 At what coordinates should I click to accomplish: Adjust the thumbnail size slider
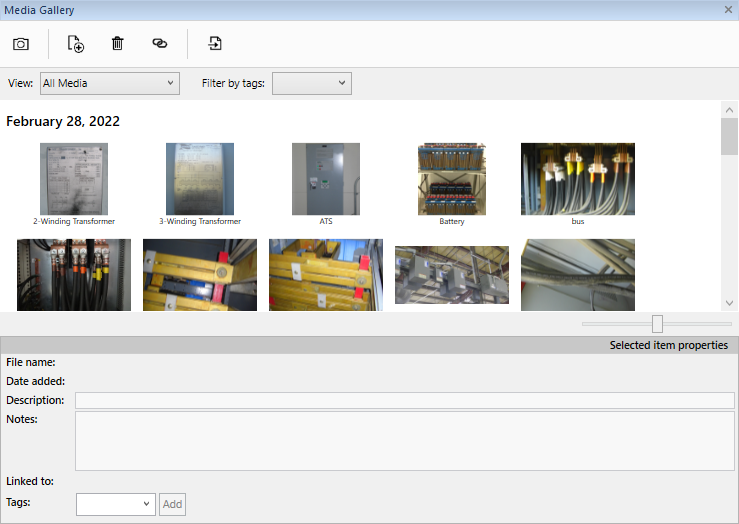click(657, 324)
